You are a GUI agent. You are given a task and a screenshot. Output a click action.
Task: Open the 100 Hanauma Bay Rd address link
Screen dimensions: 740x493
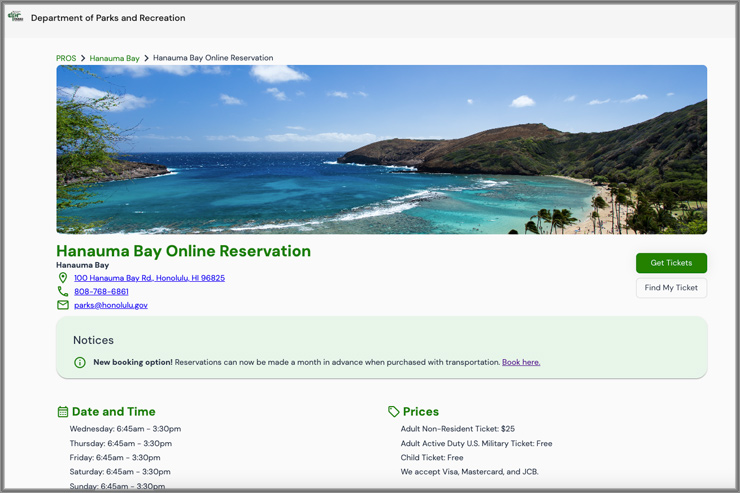149,278
